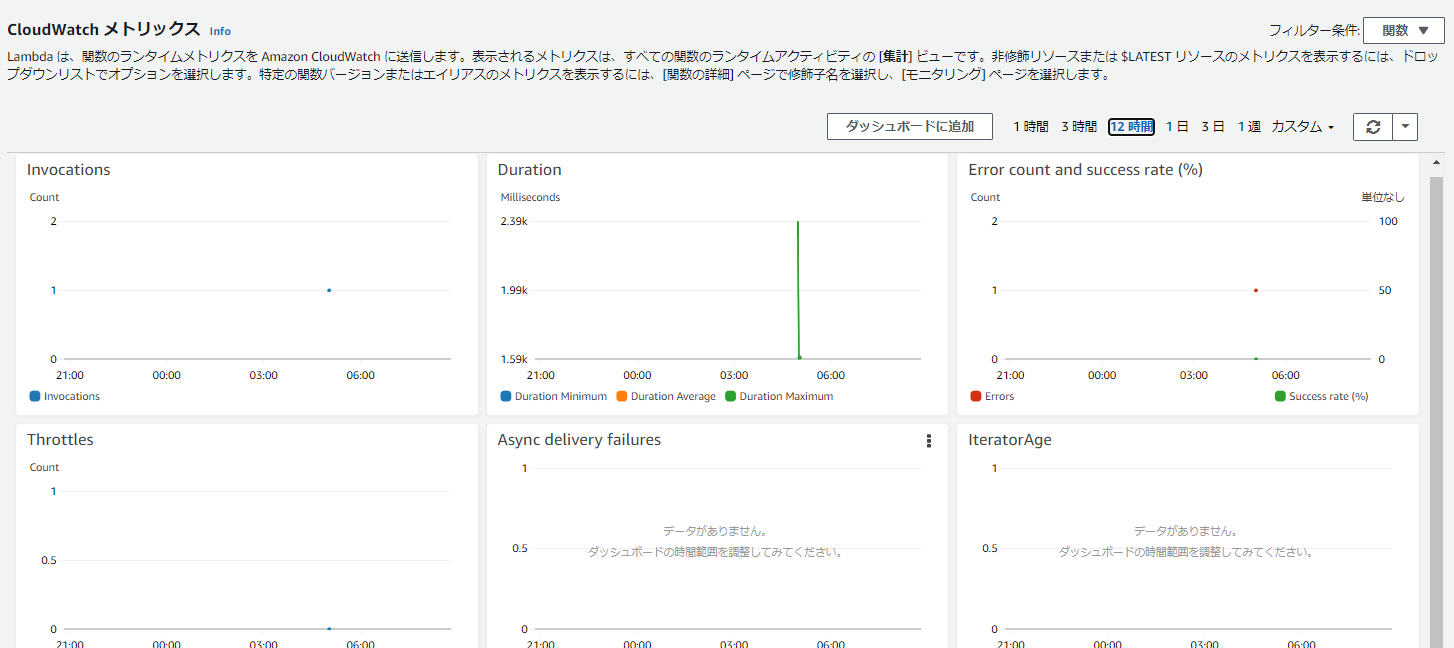Click the CloudWatch メトリックス heading
The width and height of the screenshot is (1454, 648).
coord(104,30)
